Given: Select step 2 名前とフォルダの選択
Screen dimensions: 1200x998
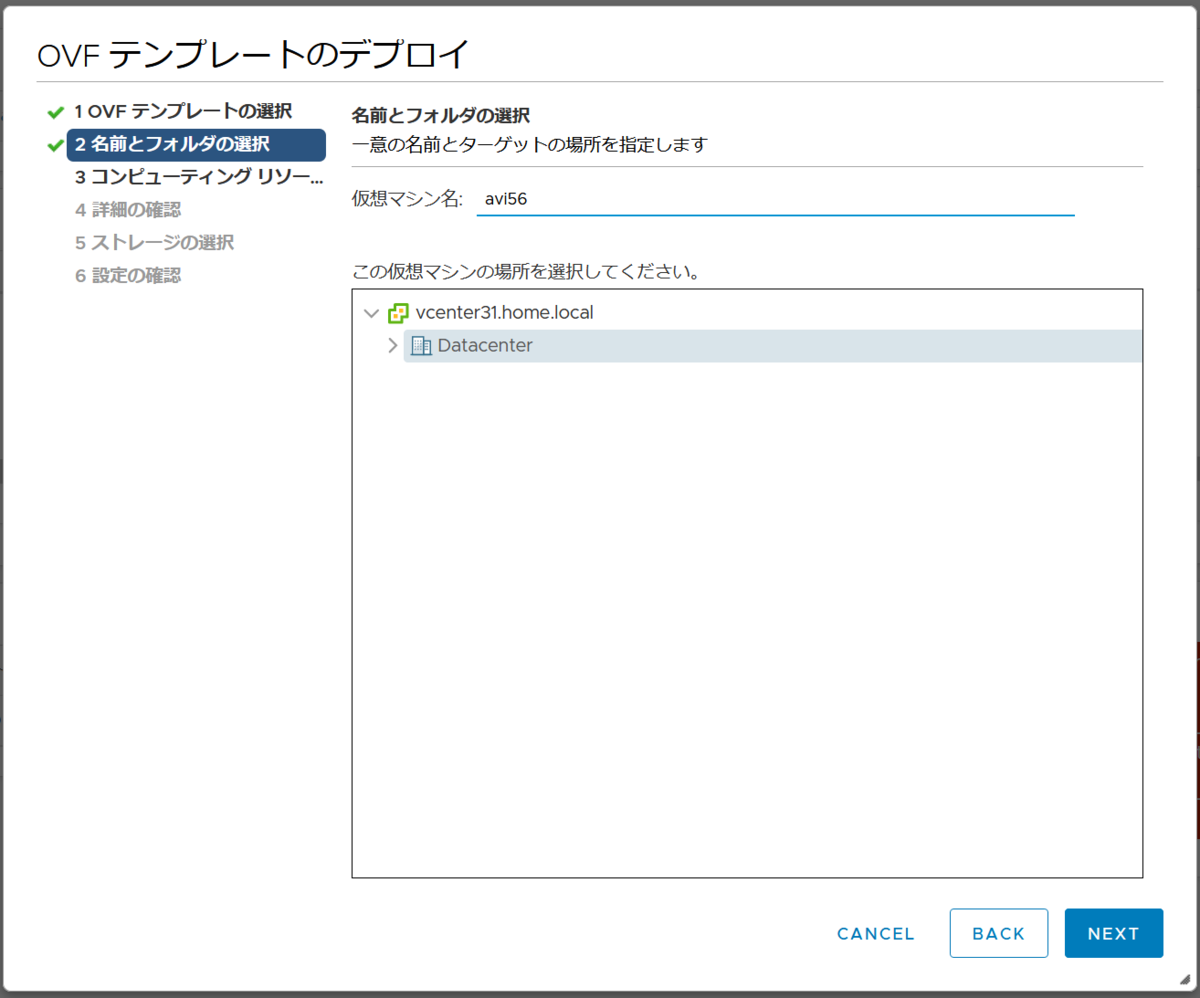Looking at the screenshot, I should point(196,145).
